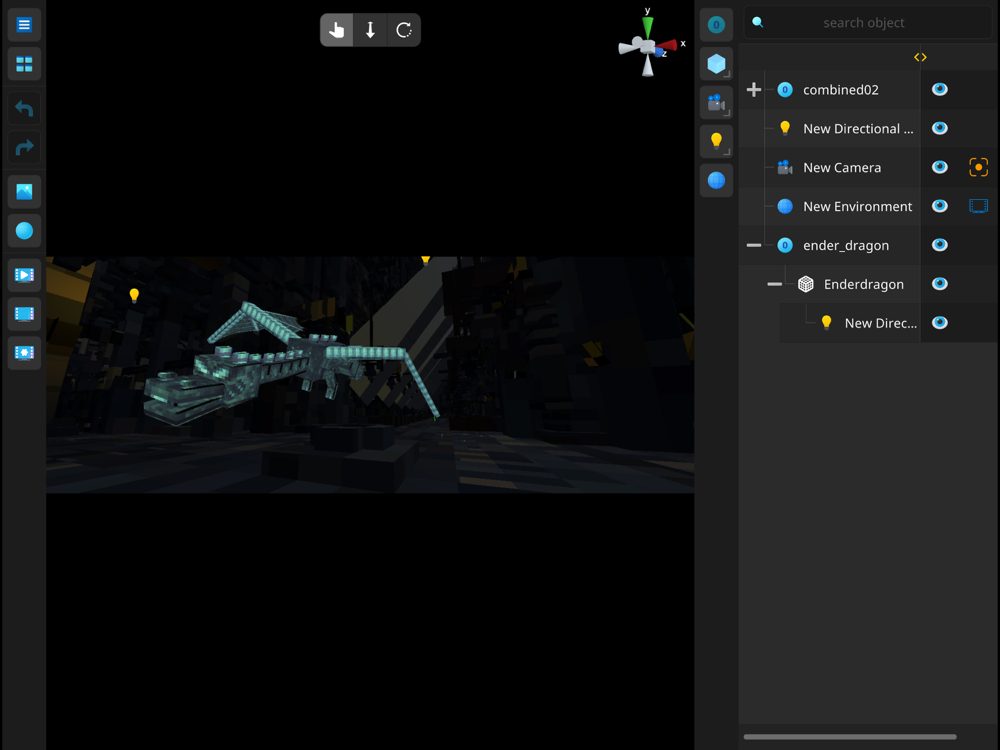Collapse the ender_dragon group
1000x750 pixels.
click(754, 246)
